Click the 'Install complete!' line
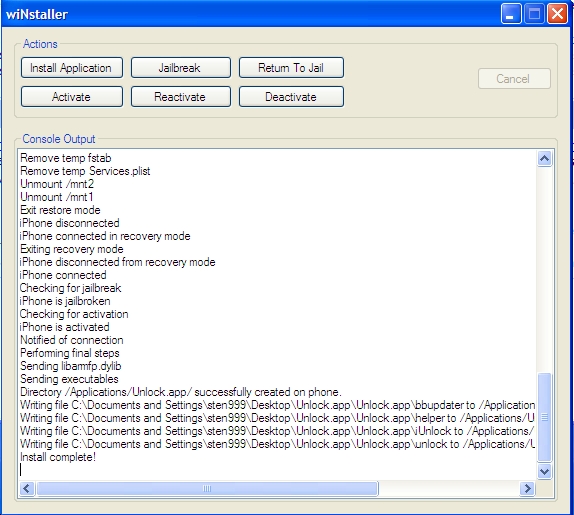574x515 pixels. click(x=58, y=457)
